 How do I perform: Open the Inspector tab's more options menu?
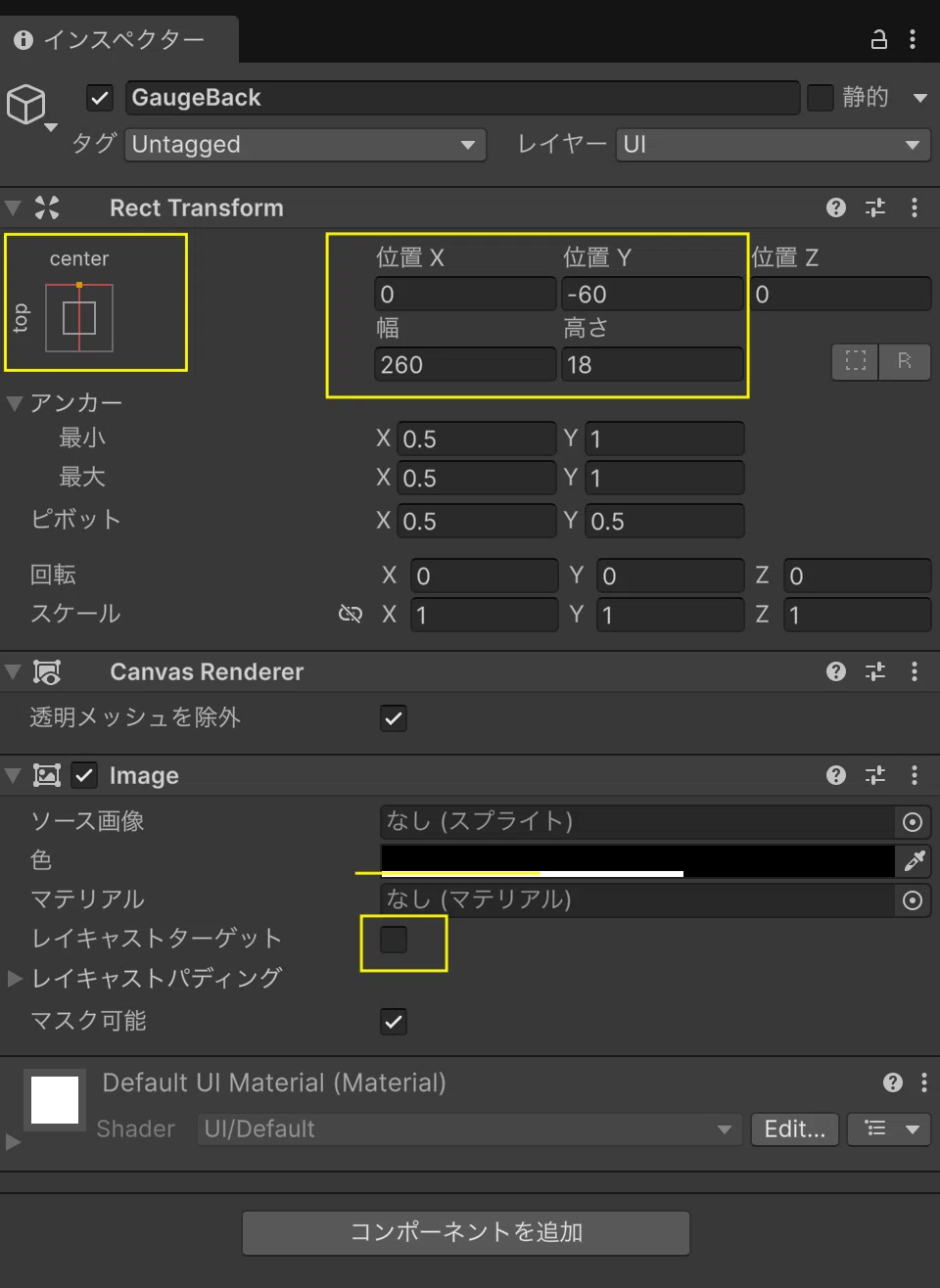pos(913,39)
